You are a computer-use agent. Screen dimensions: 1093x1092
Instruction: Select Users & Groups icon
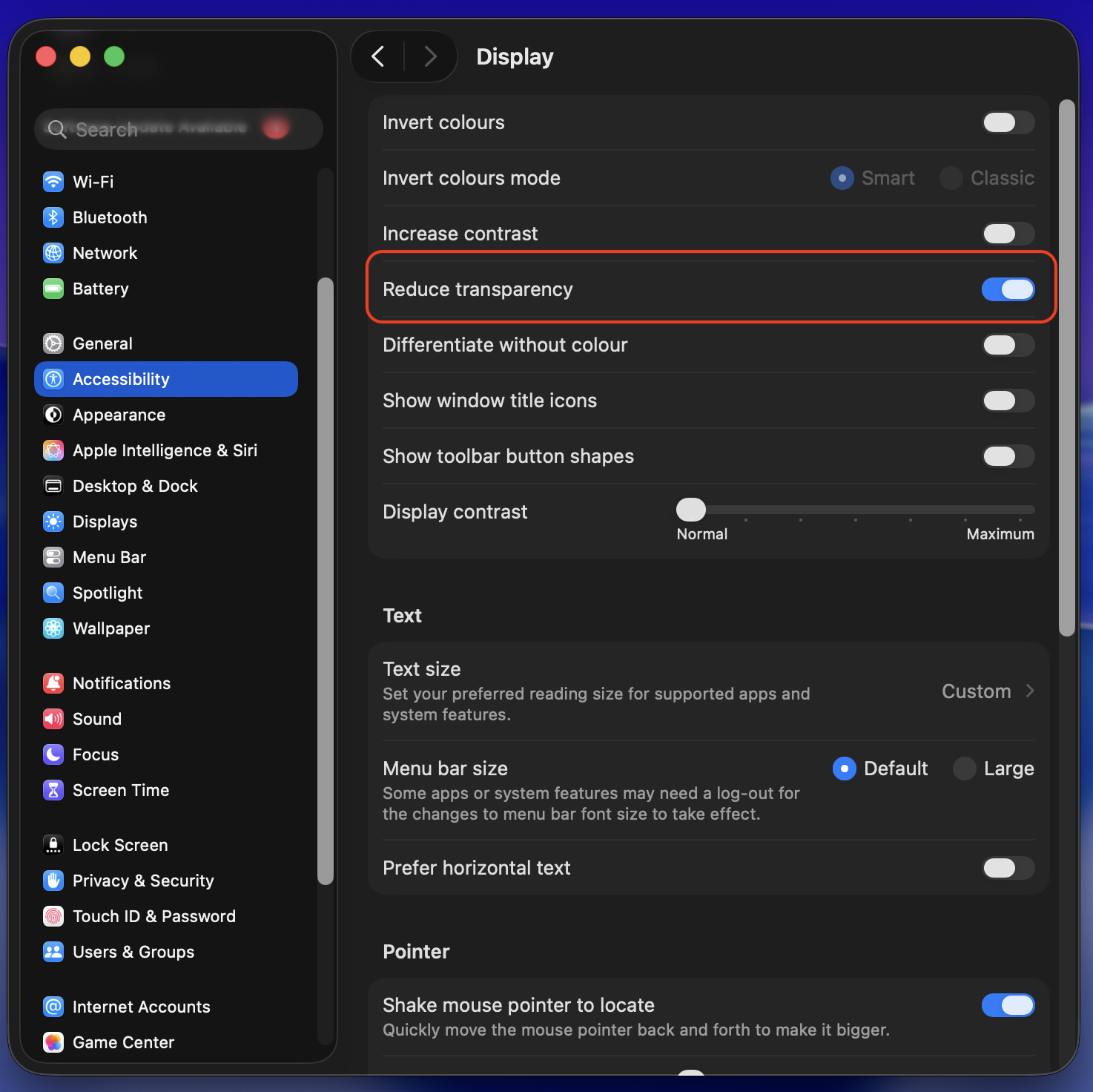pyautogui.click(x=53, y=952)
